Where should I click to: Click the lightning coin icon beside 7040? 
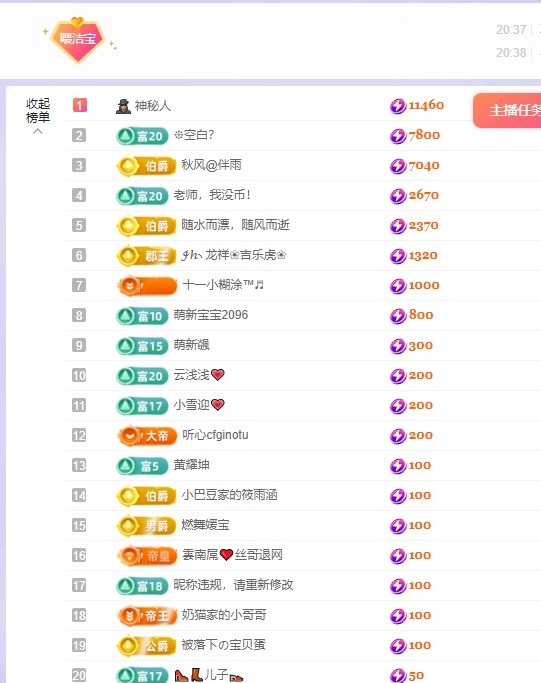(x=398, y=166)
